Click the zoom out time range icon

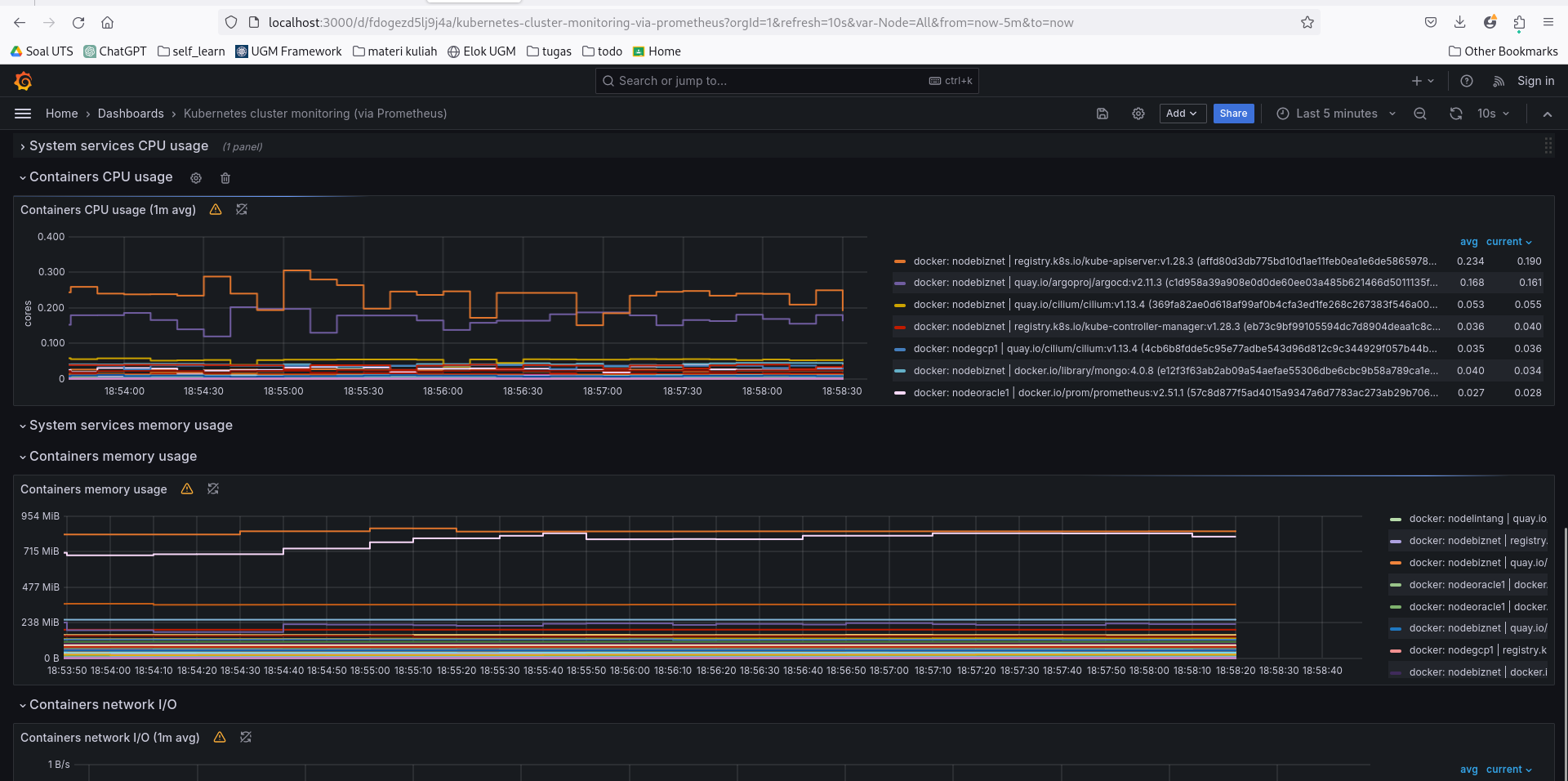(1420, 114)
